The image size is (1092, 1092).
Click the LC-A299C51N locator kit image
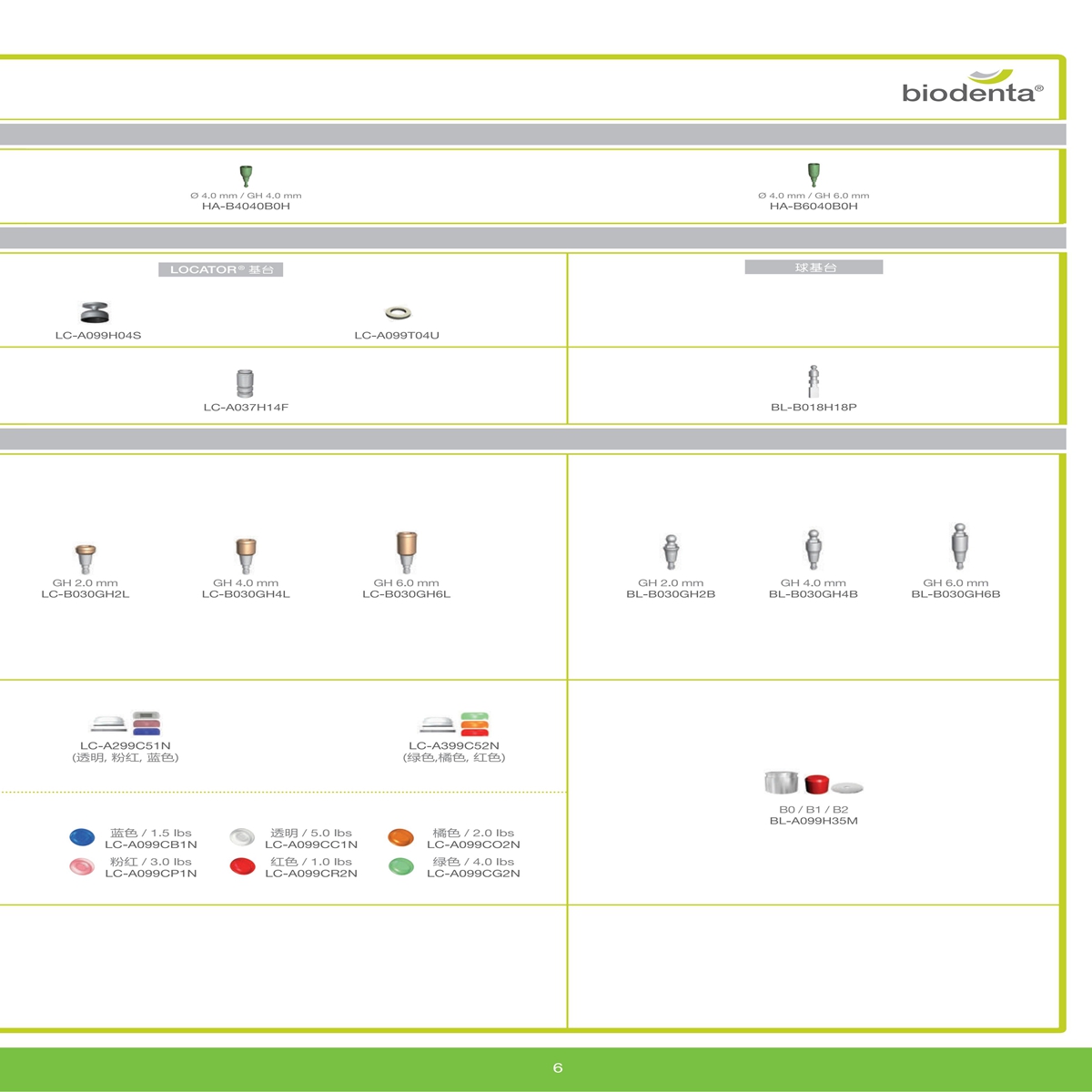(126, 723)
